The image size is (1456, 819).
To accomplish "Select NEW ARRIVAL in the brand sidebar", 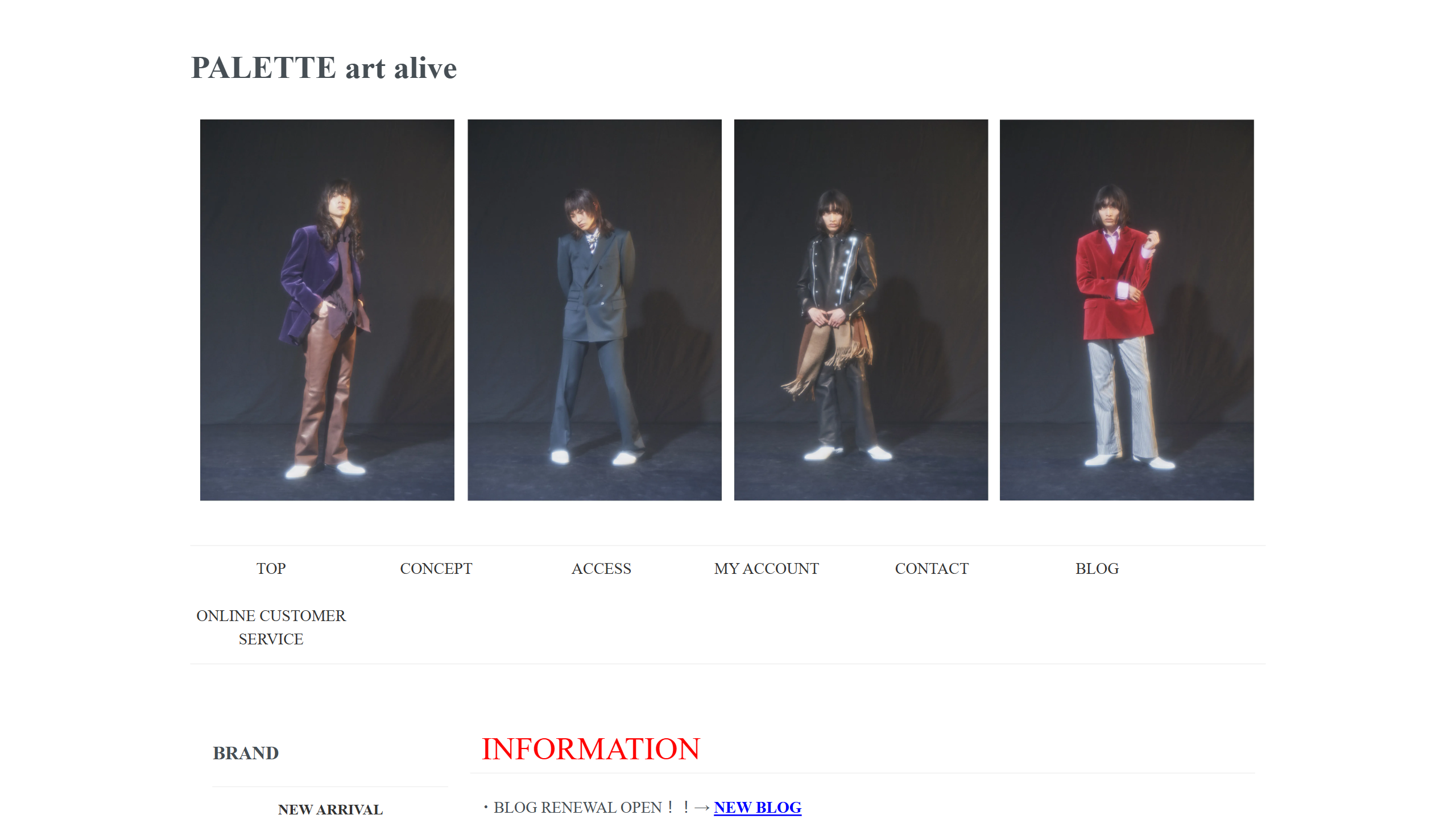I will pyautogui.click(x=330, y=809).
